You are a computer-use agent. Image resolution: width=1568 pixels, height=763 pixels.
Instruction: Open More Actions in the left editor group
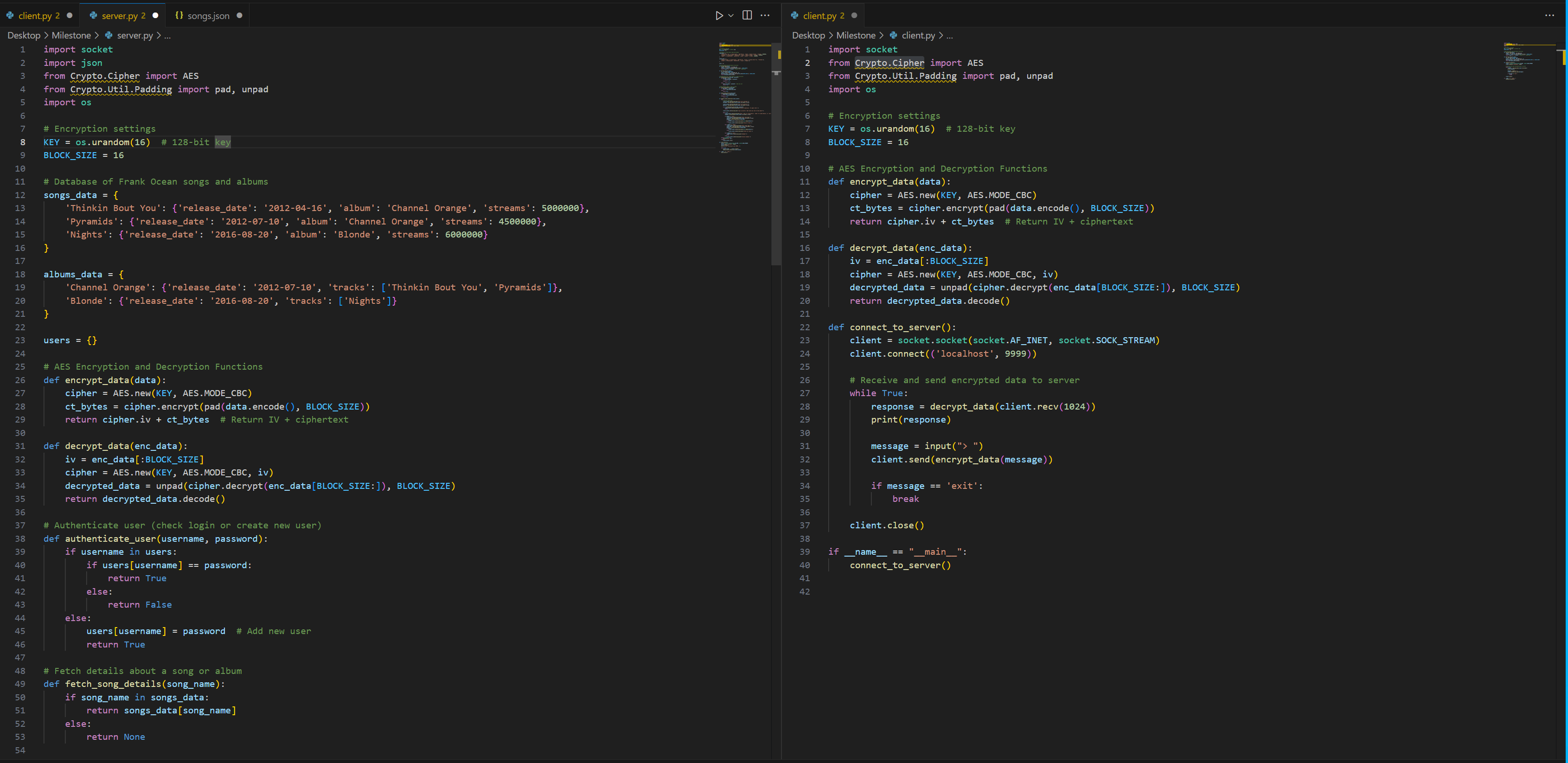[764, 15]
